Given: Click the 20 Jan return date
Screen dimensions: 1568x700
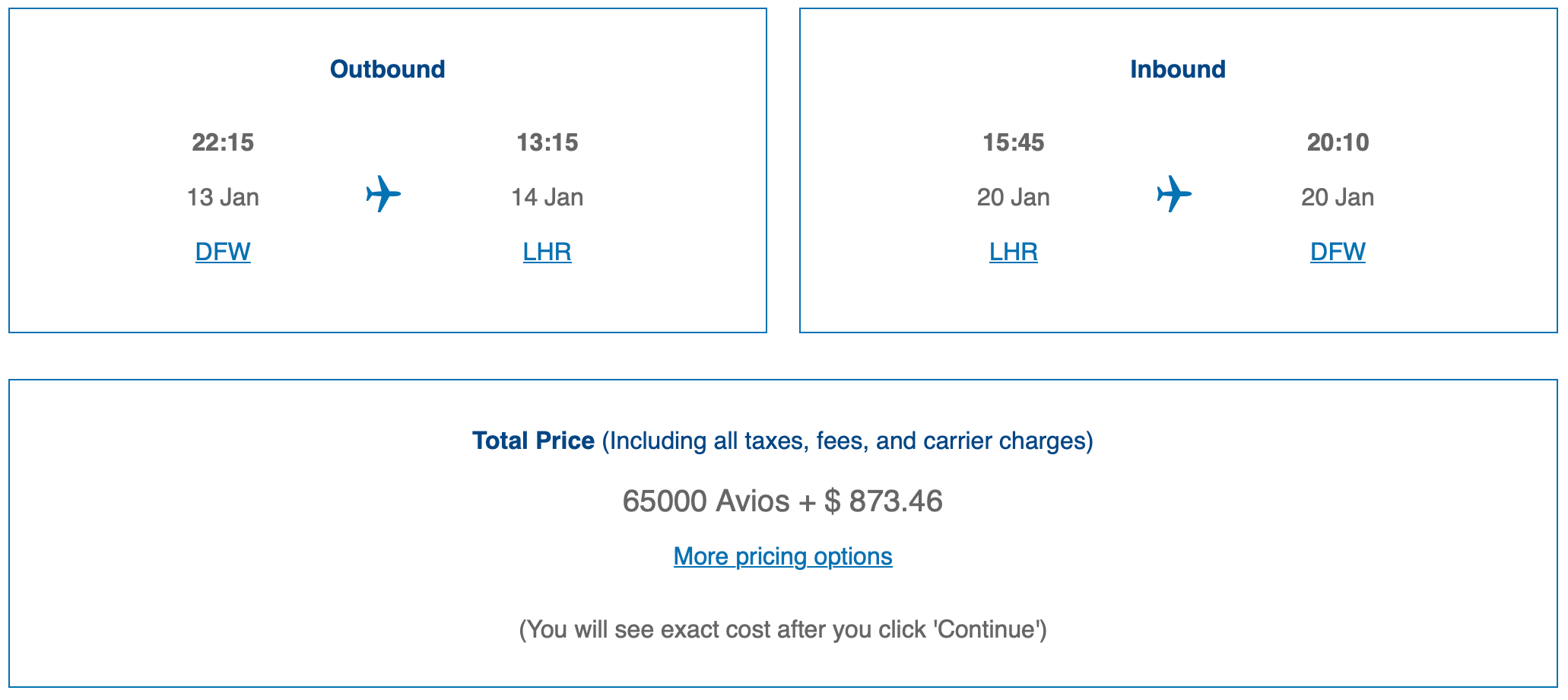Looking at the screenshot, I should tap(1014, 196).
